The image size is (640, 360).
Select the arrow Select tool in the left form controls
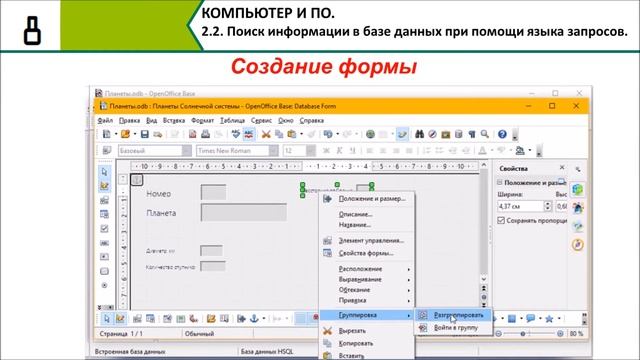coord(104,172)
